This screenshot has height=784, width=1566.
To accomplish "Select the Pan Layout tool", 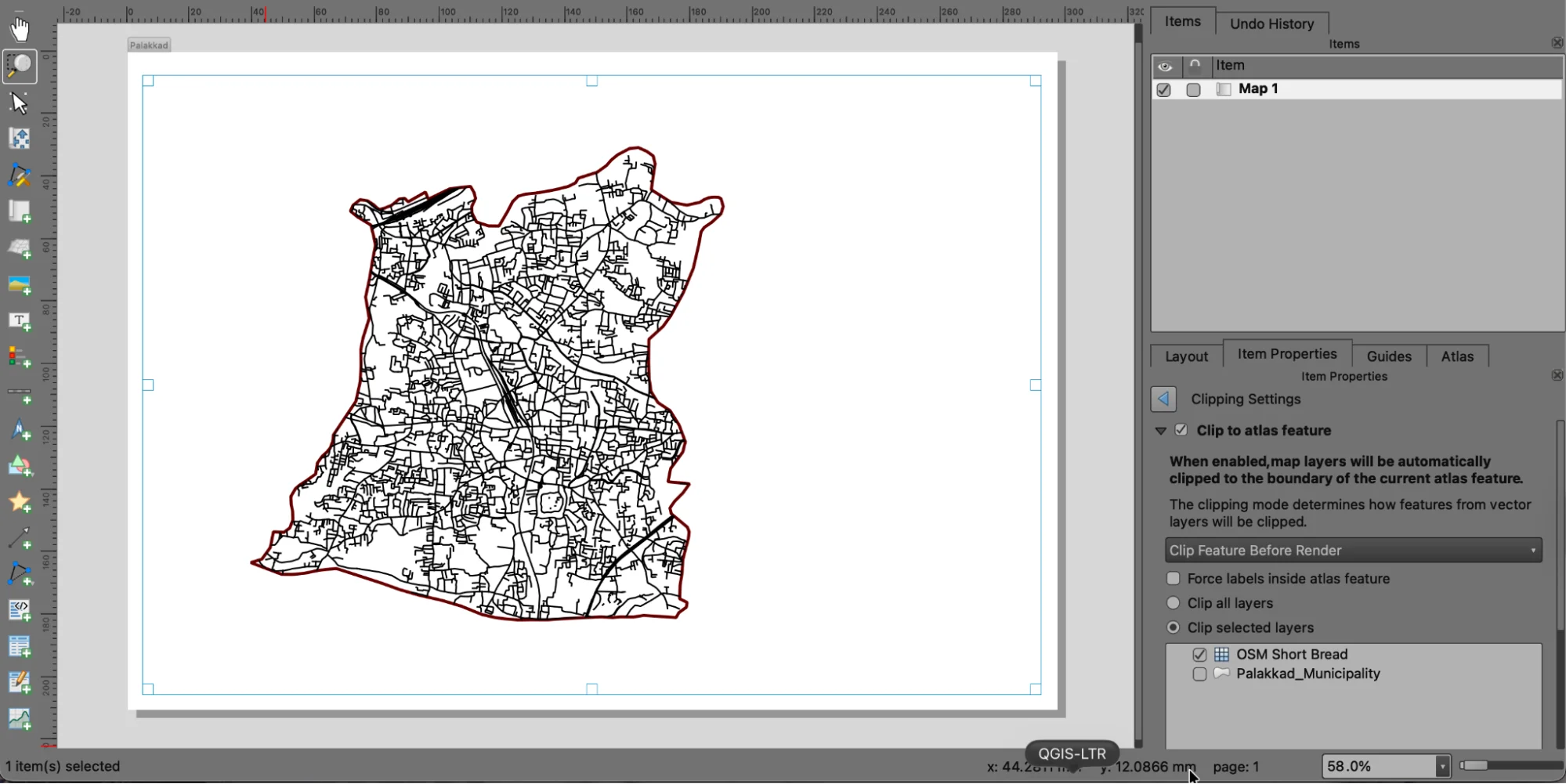I will tap(20, 29).
